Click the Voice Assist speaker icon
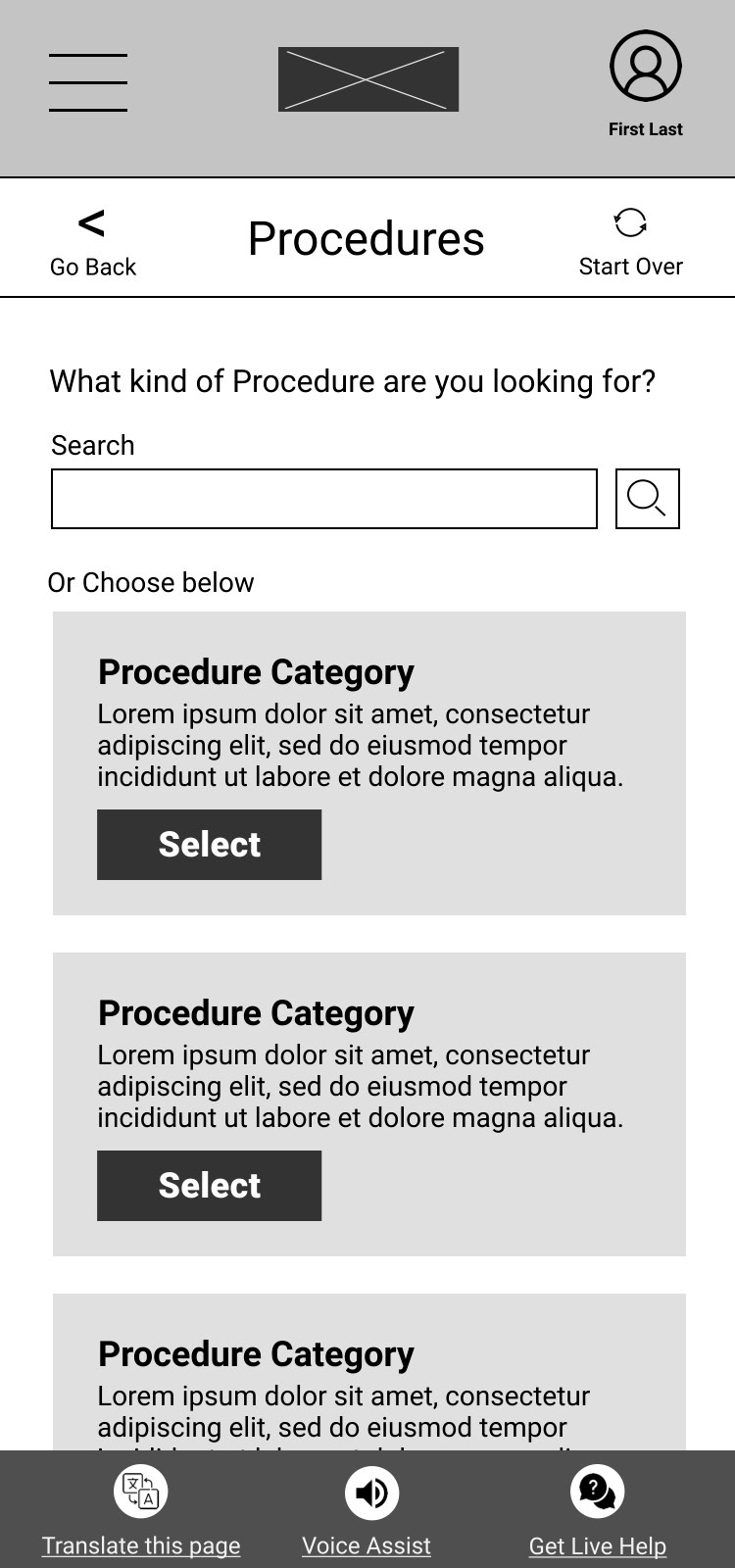The image size is (735, 1568). [371, 1492]
